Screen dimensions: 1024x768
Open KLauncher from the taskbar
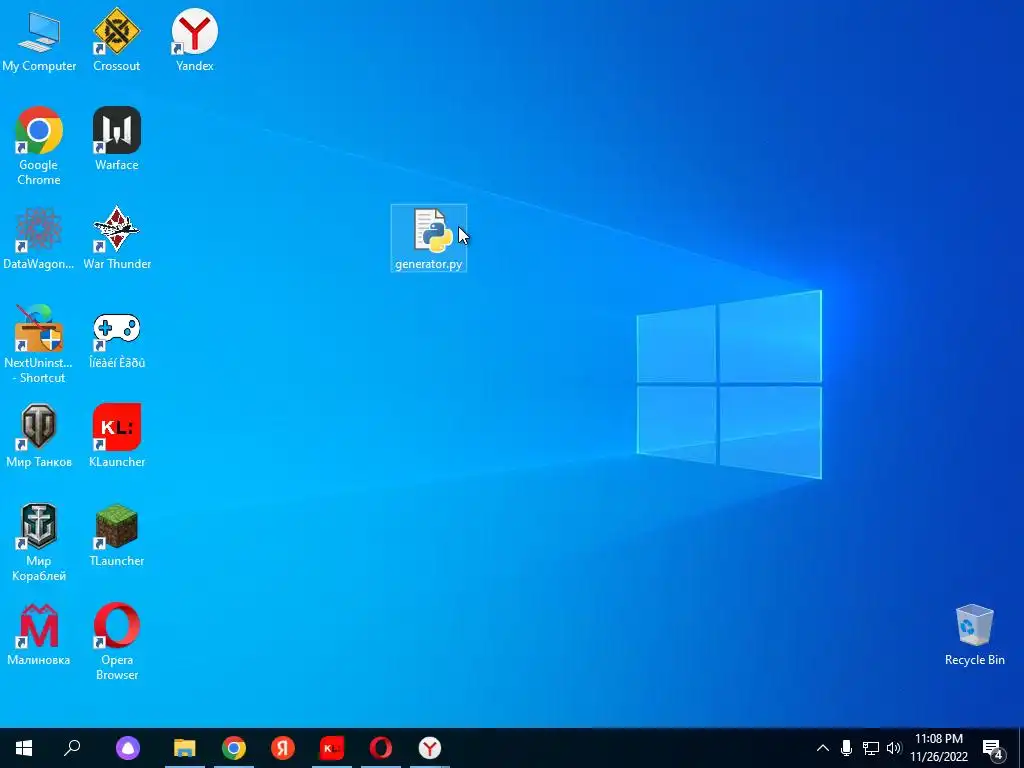pyautogui.click(x=332, y=748)
